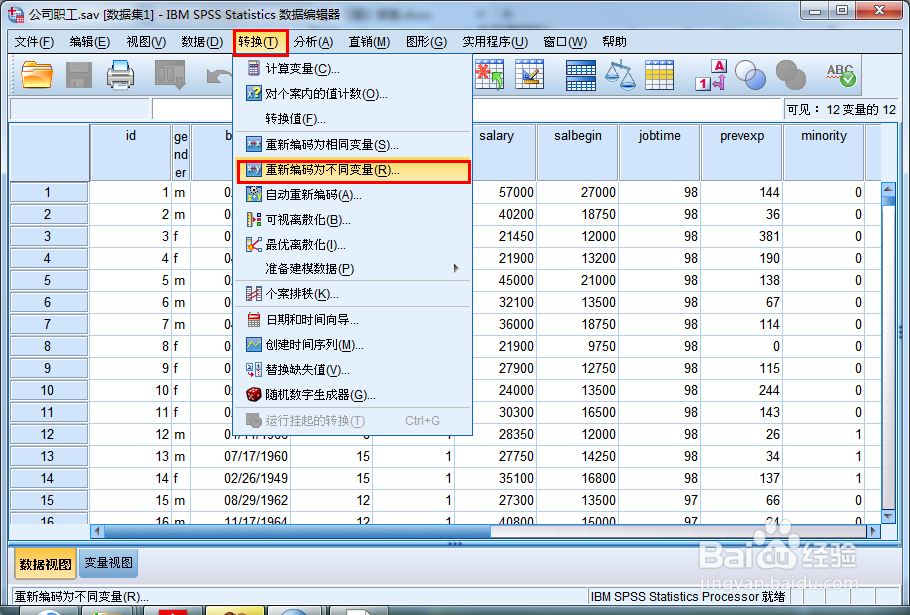This screenshot has height=615, width=910.
Task: Select the id column header
Action: [131, 152]
